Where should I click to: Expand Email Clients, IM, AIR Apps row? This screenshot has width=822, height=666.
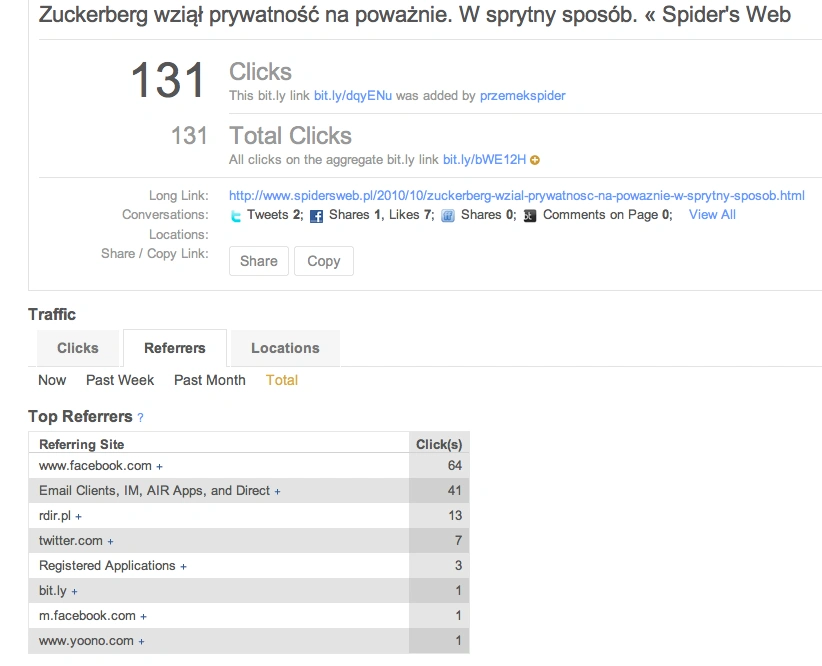click(277, 492)
